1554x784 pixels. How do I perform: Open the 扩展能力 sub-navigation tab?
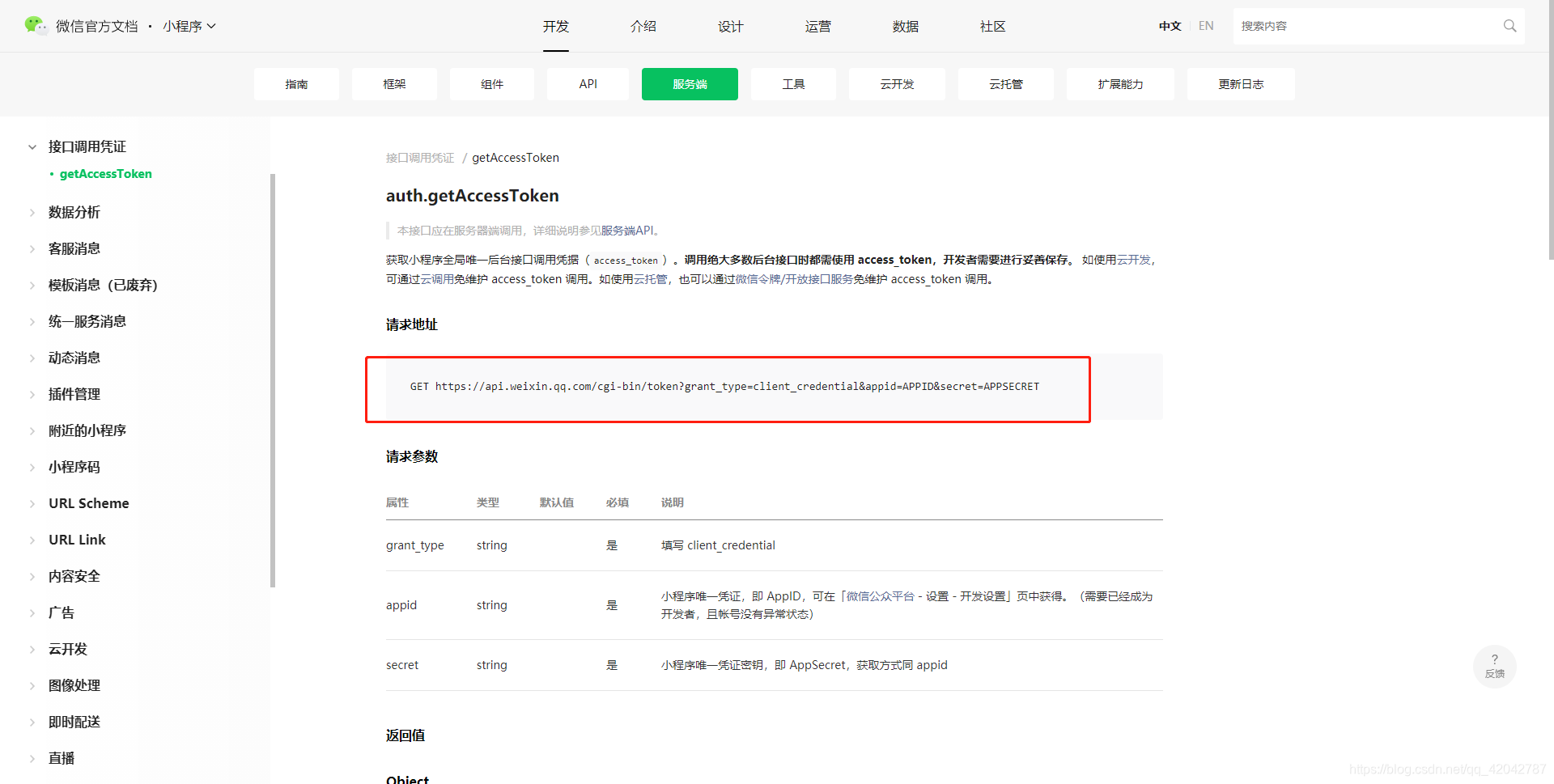tap(1120, 84)
